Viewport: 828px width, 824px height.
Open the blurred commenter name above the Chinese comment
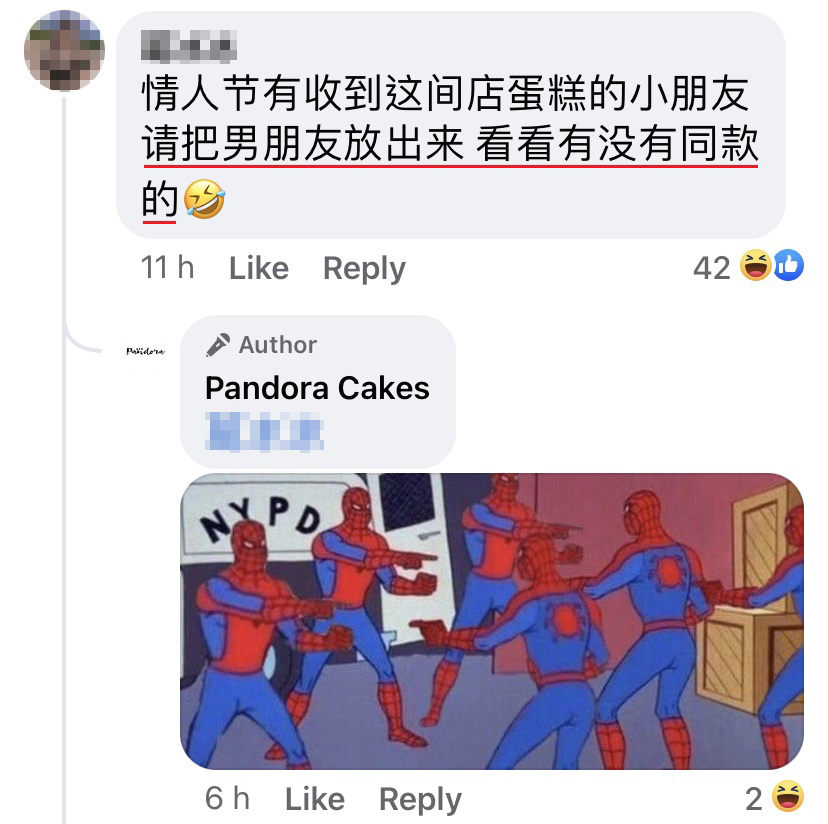point(189,46)
